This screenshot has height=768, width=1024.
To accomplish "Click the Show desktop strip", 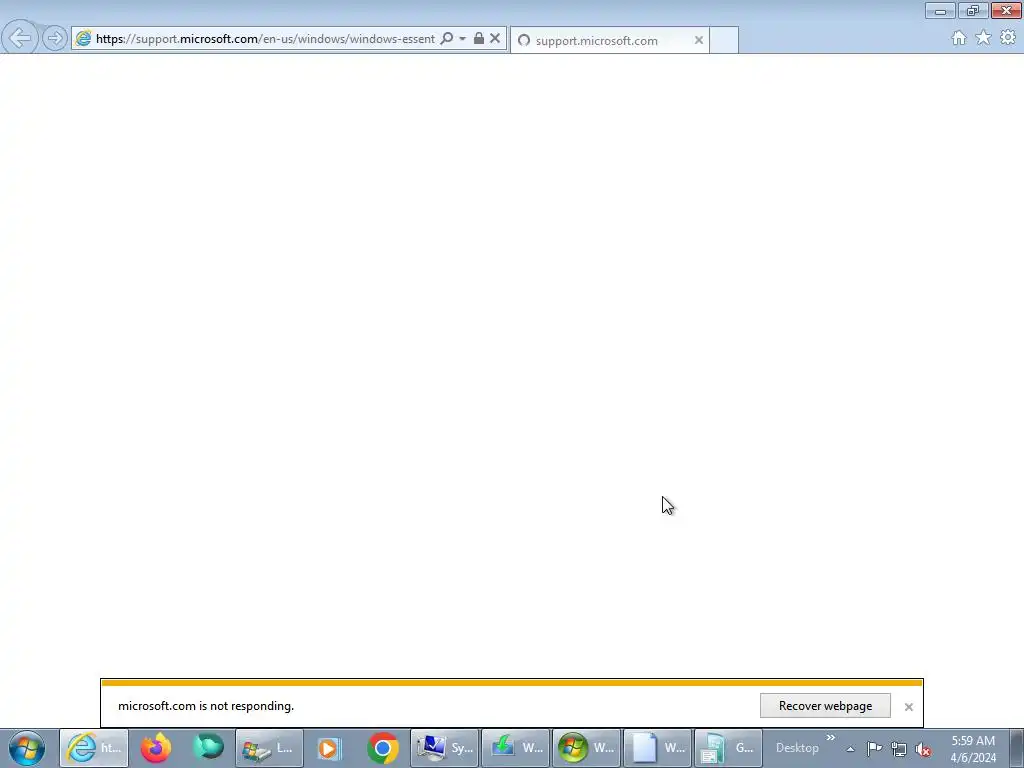I will pos(1017,748).
